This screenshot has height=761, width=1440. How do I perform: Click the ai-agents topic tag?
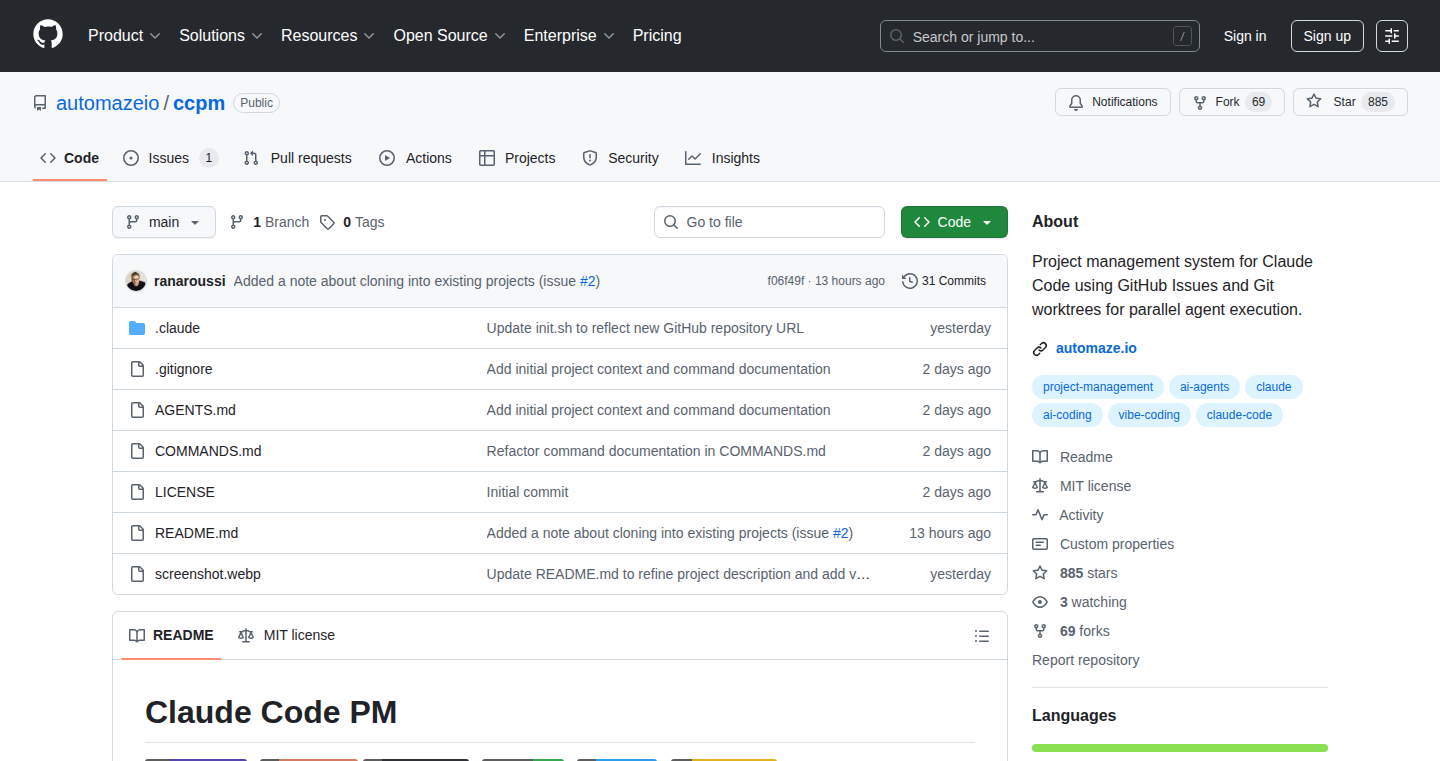click(x=1204, y=387)
